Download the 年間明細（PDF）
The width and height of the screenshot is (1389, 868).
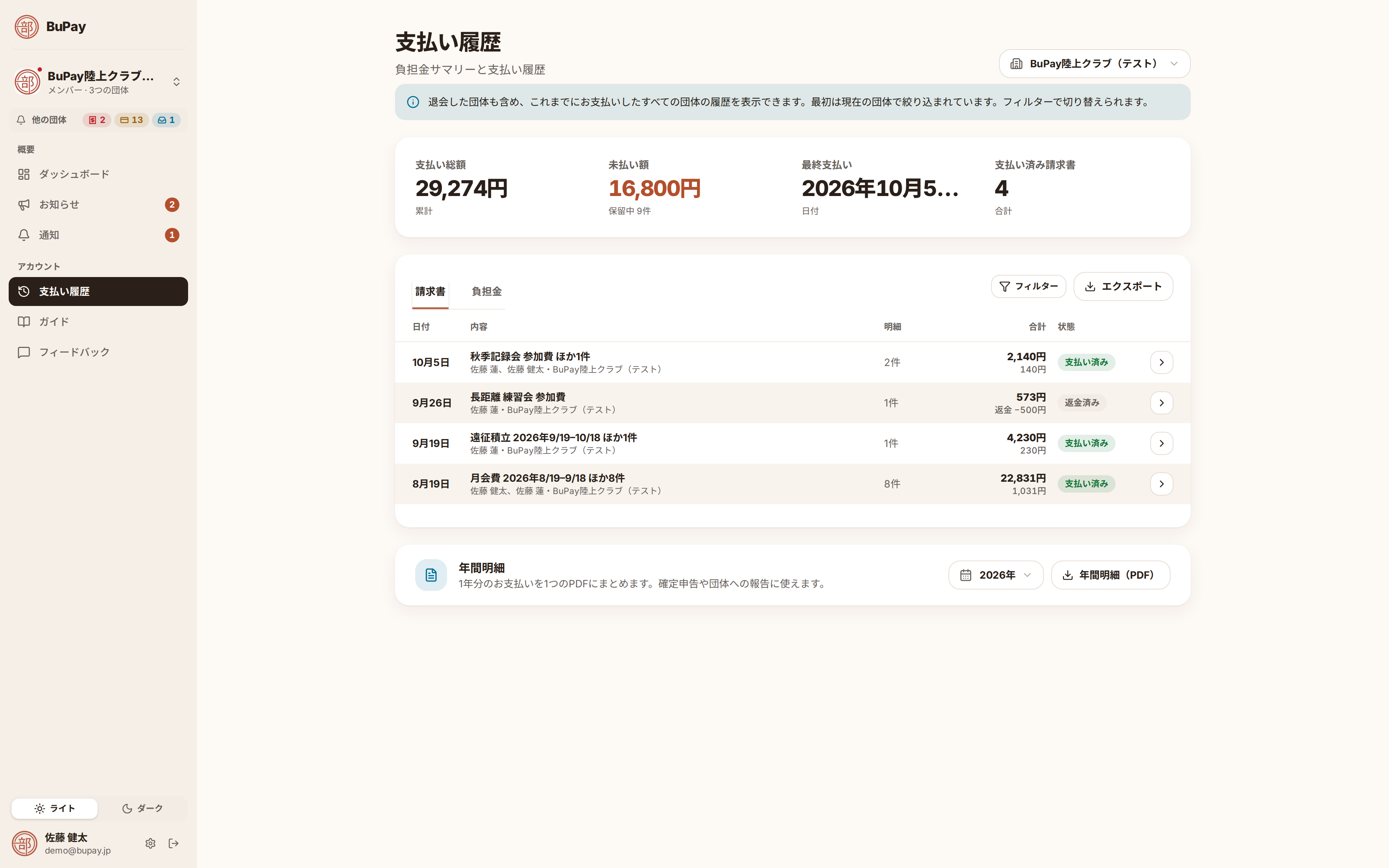click(1110, 575)
